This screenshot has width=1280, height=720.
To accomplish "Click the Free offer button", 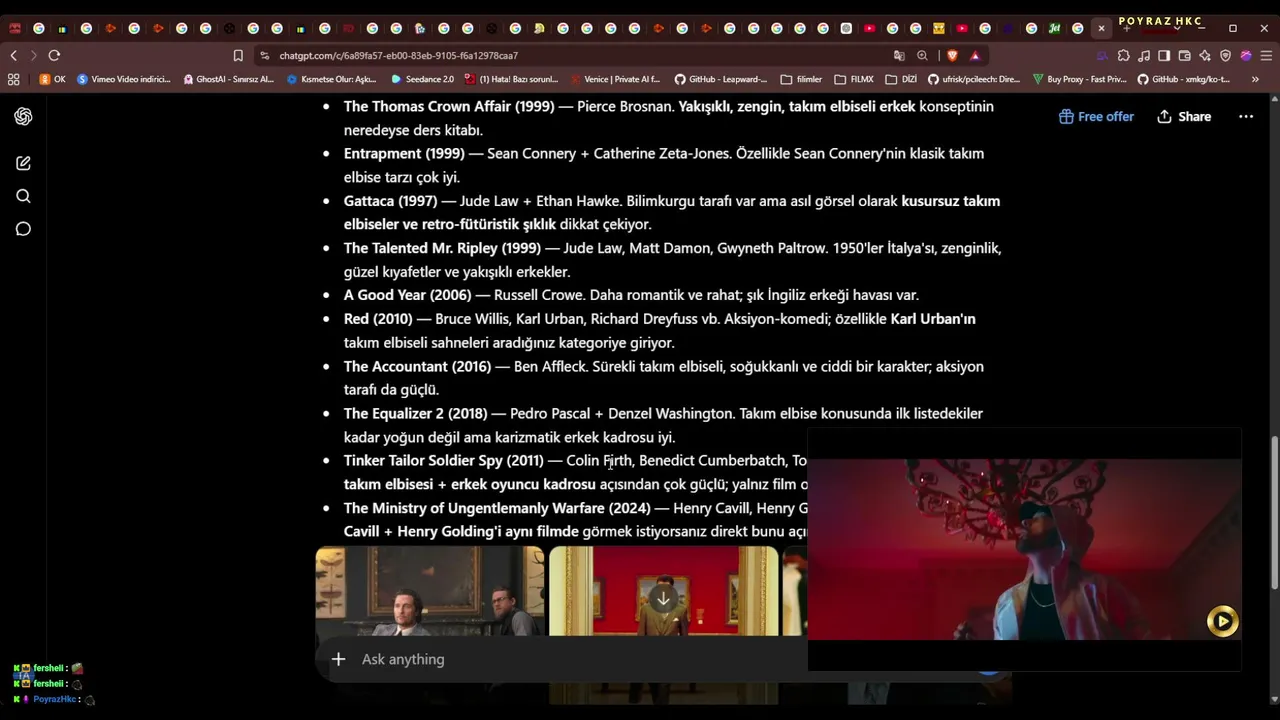I will click(1096, 117).
